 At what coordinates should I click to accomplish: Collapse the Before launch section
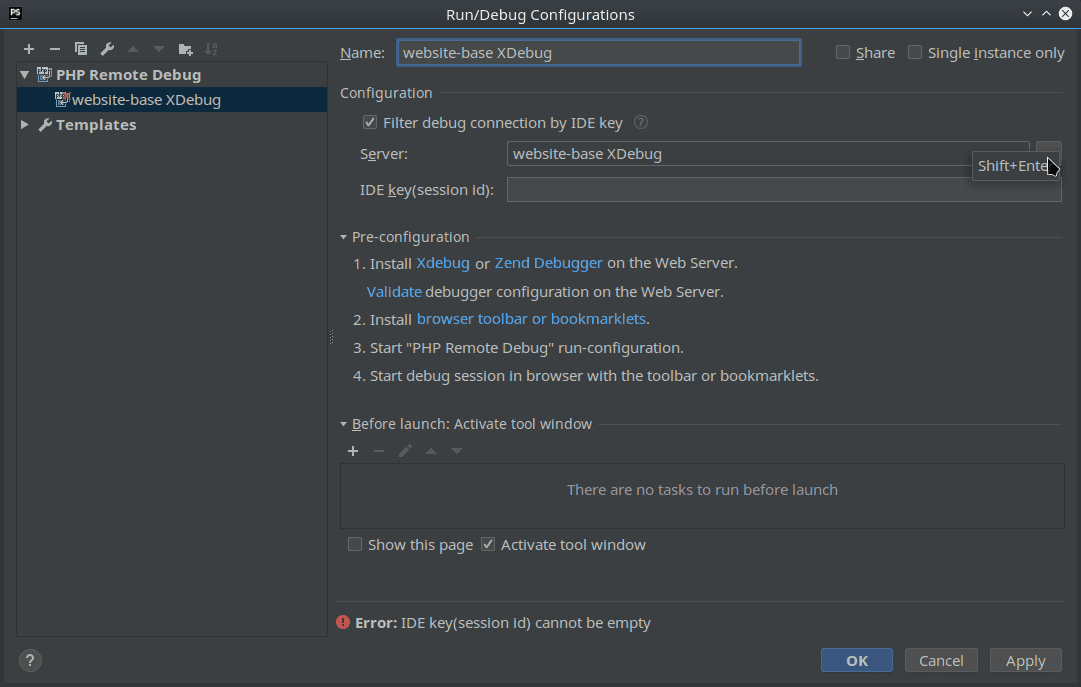[343, 424]
